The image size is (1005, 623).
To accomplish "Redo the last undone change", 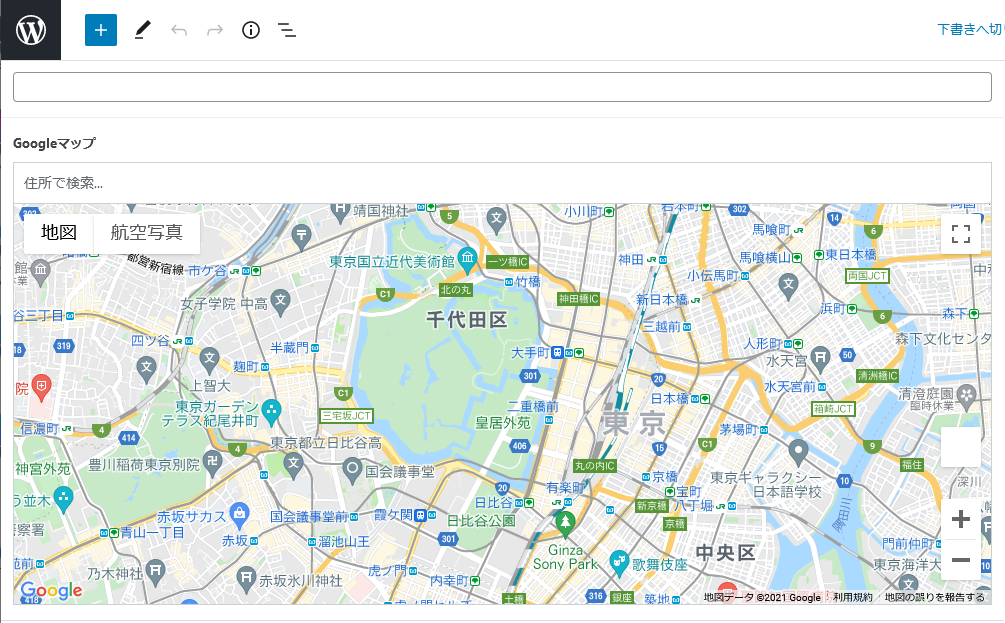I will tap(215, 30).
